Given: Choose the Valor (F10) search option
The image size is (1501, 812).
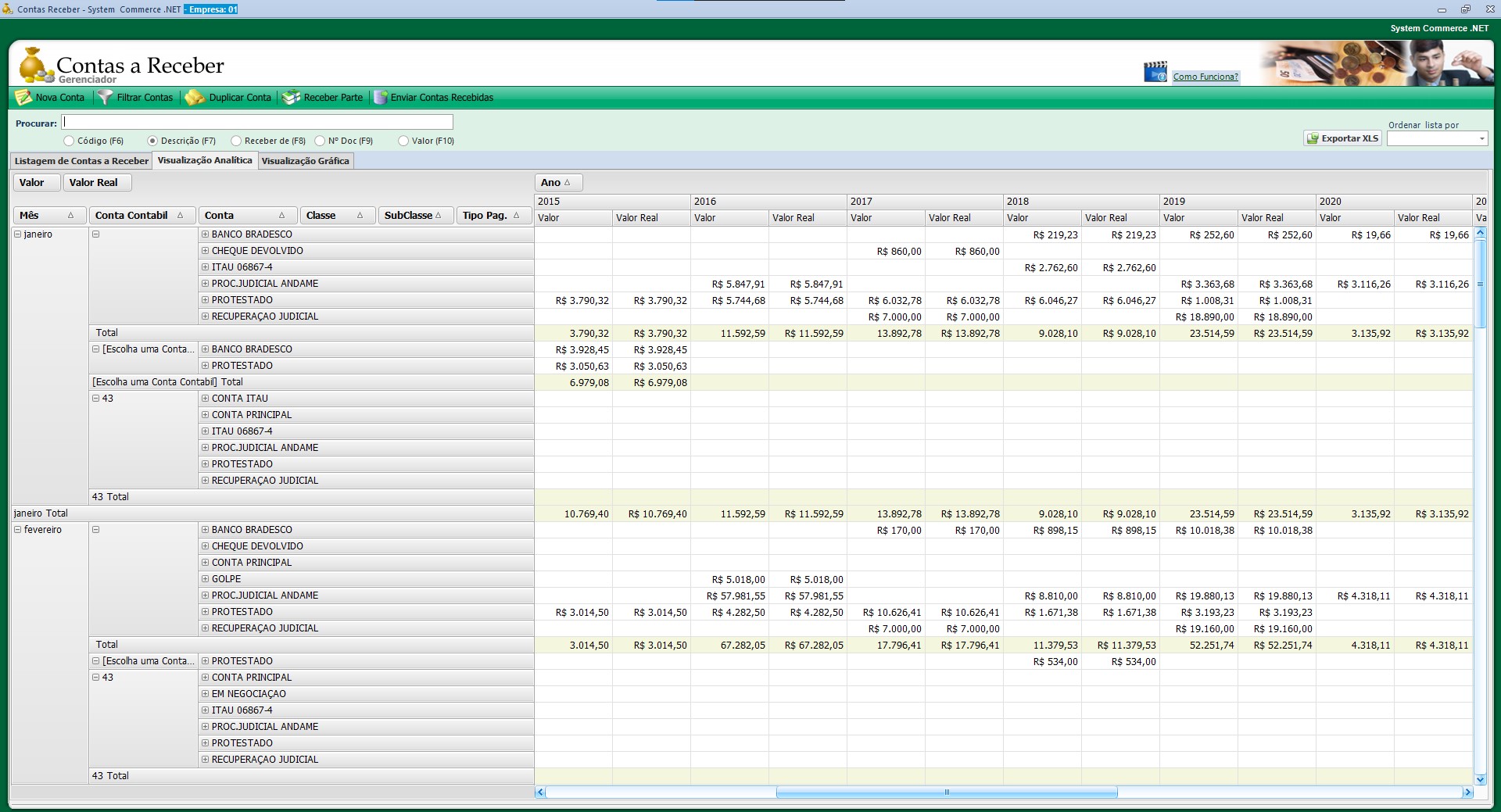Looking at the screenshot, I should 403,141.
